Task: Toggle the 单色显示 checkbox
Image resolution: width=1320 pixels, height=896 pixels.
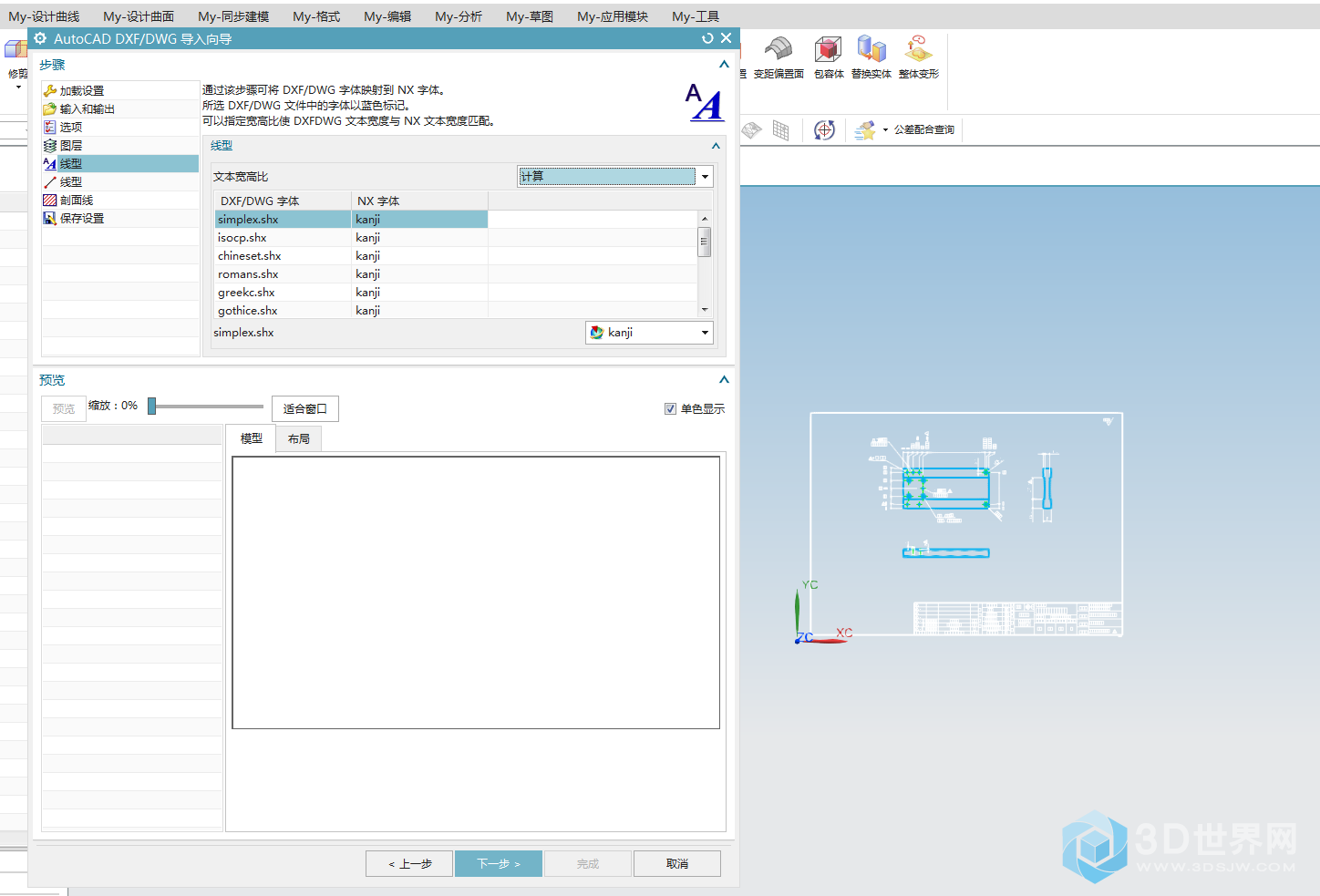Action: 670,408
